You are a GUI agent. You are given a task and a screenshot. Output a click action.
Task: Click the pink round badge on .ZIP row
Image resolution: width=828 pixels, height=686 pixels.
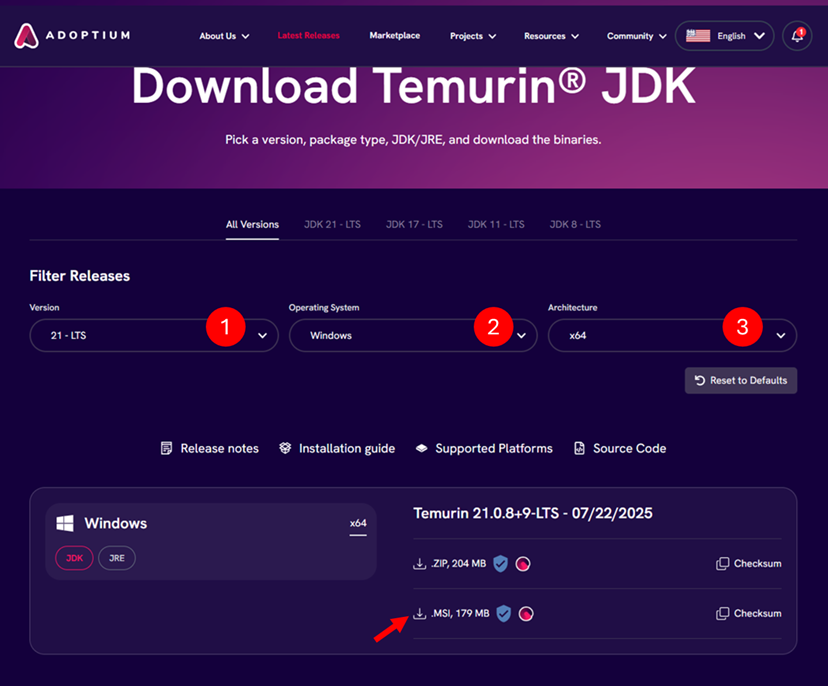point(523,563)
